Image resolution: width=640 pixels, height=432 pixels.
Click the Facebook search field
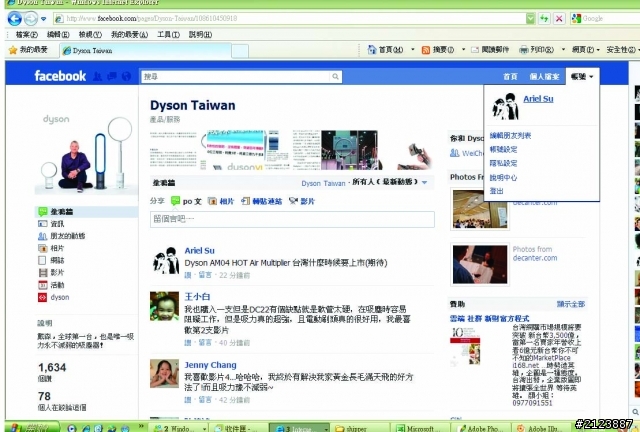pyautogui.click(x=236, y=76)
